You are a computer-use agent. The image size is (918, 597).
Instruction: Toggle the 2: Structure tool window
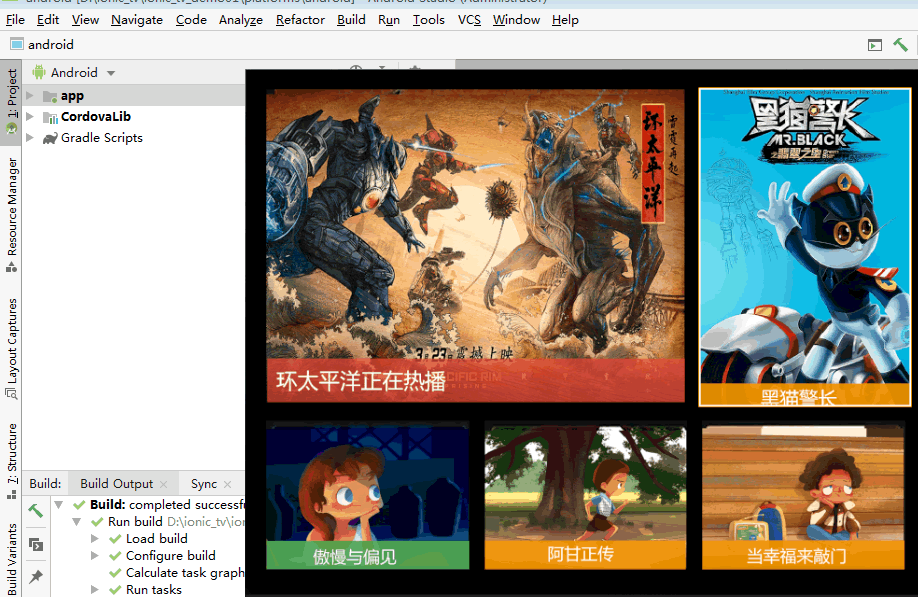point(11,461)
